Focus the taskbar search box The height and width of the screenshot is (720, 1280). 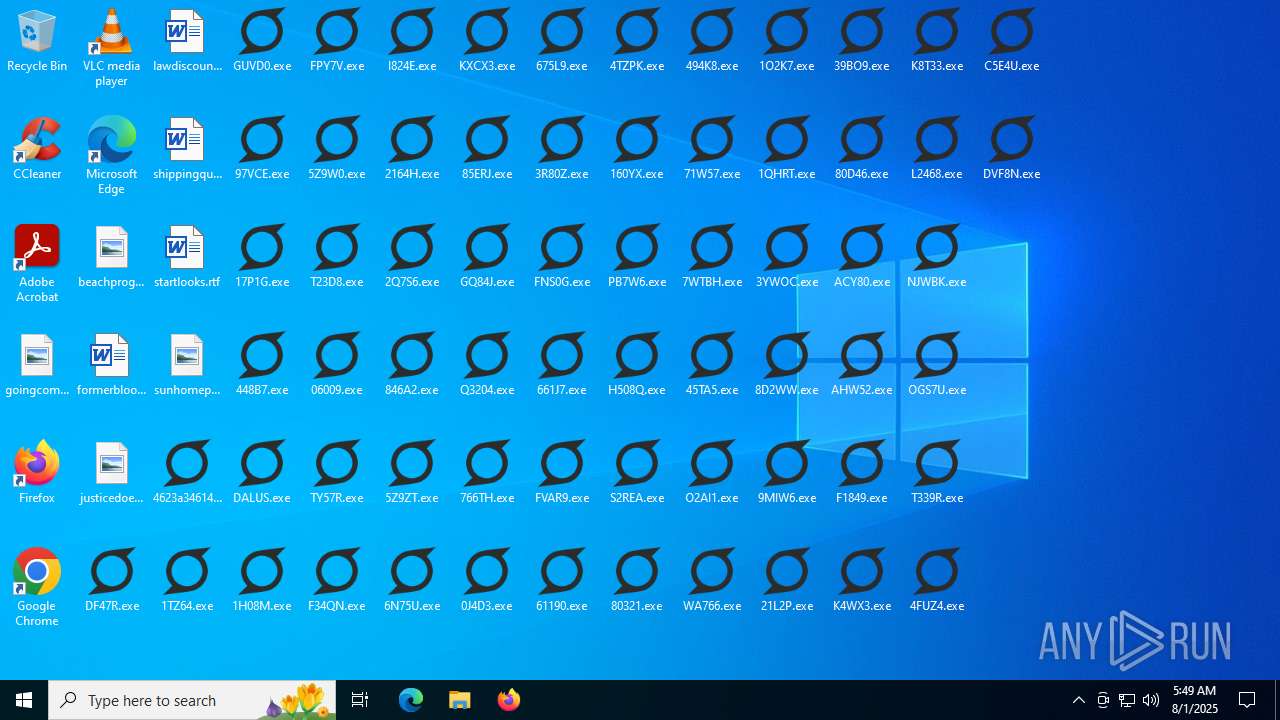(192, 700)
